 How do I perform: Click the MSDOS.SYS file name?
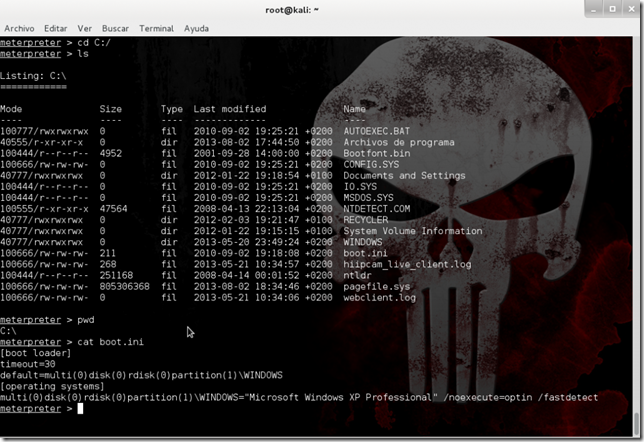pyautogui.click(x=368, y=198)
